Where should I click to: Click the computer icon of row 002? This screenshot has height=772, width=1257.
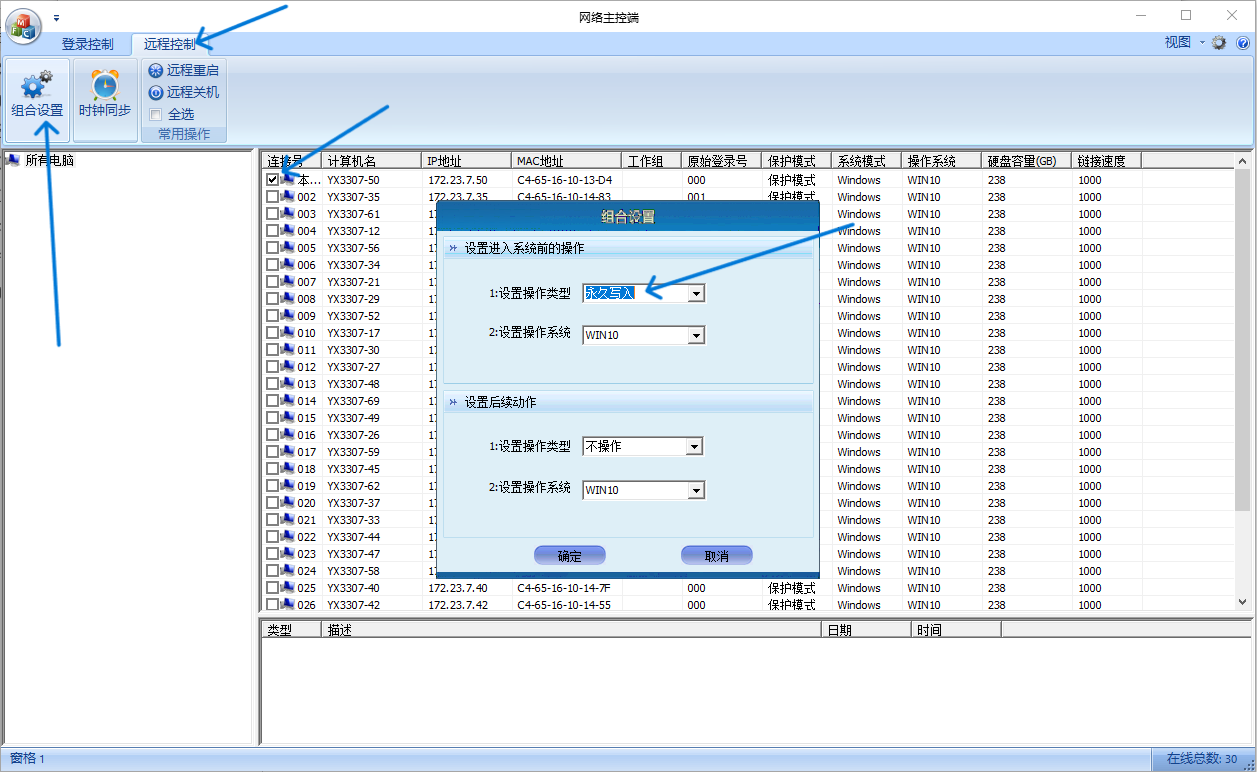coord(288,197)
